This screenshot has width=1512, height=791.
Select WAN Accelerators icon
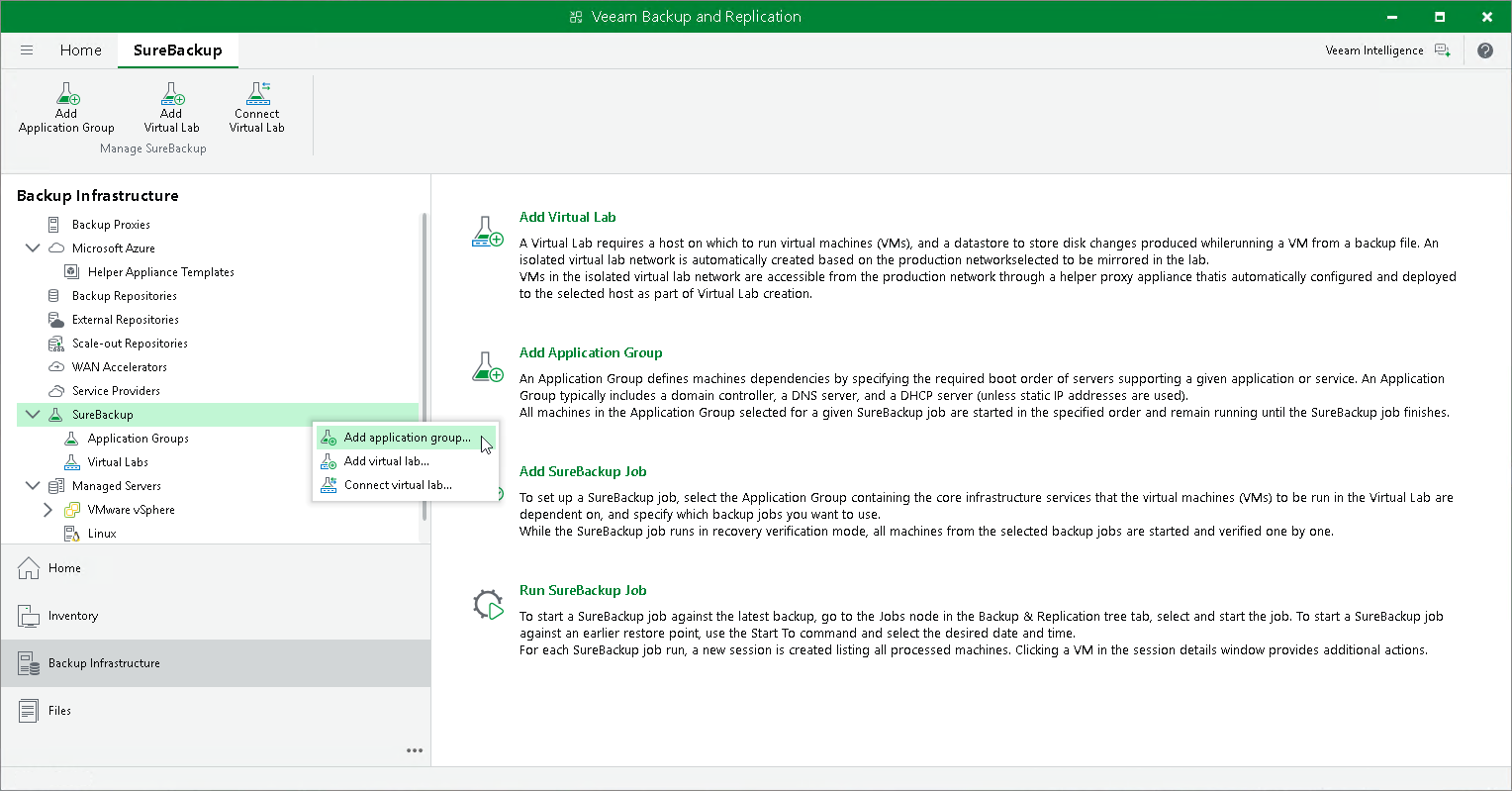[56, 367]
